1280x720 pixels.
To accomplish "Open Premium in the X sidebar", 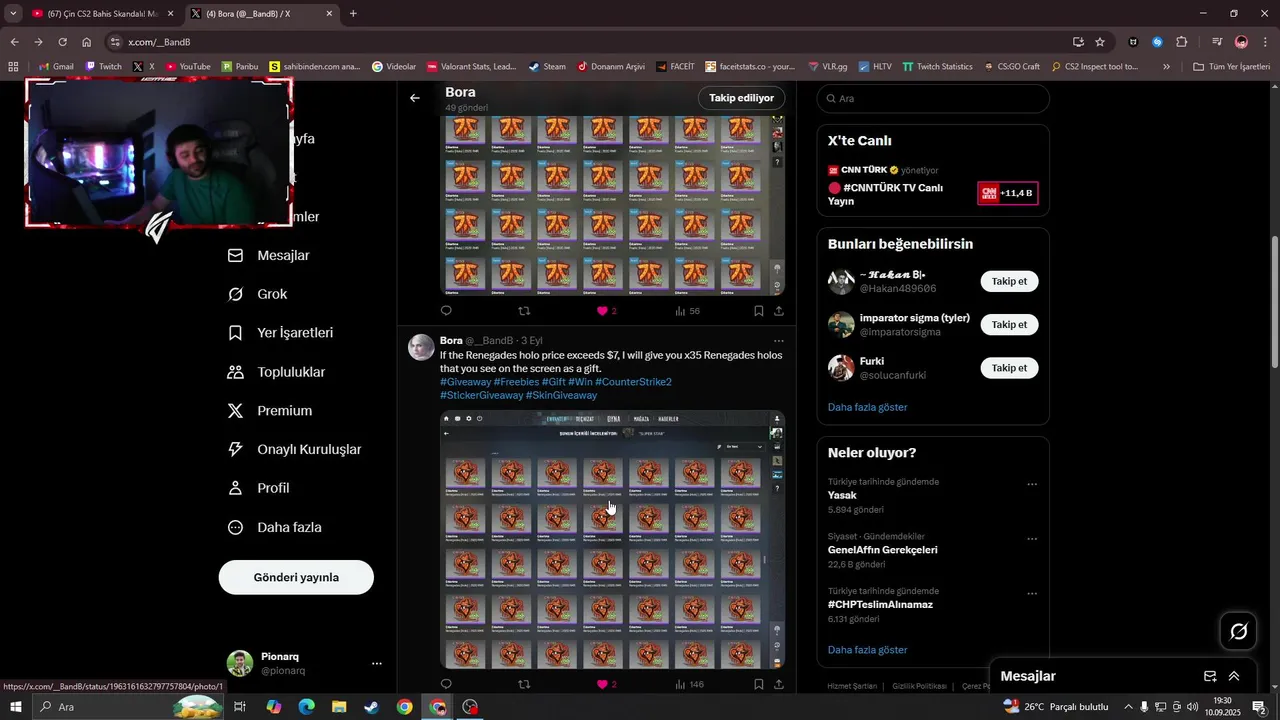I will pos(270,411).
